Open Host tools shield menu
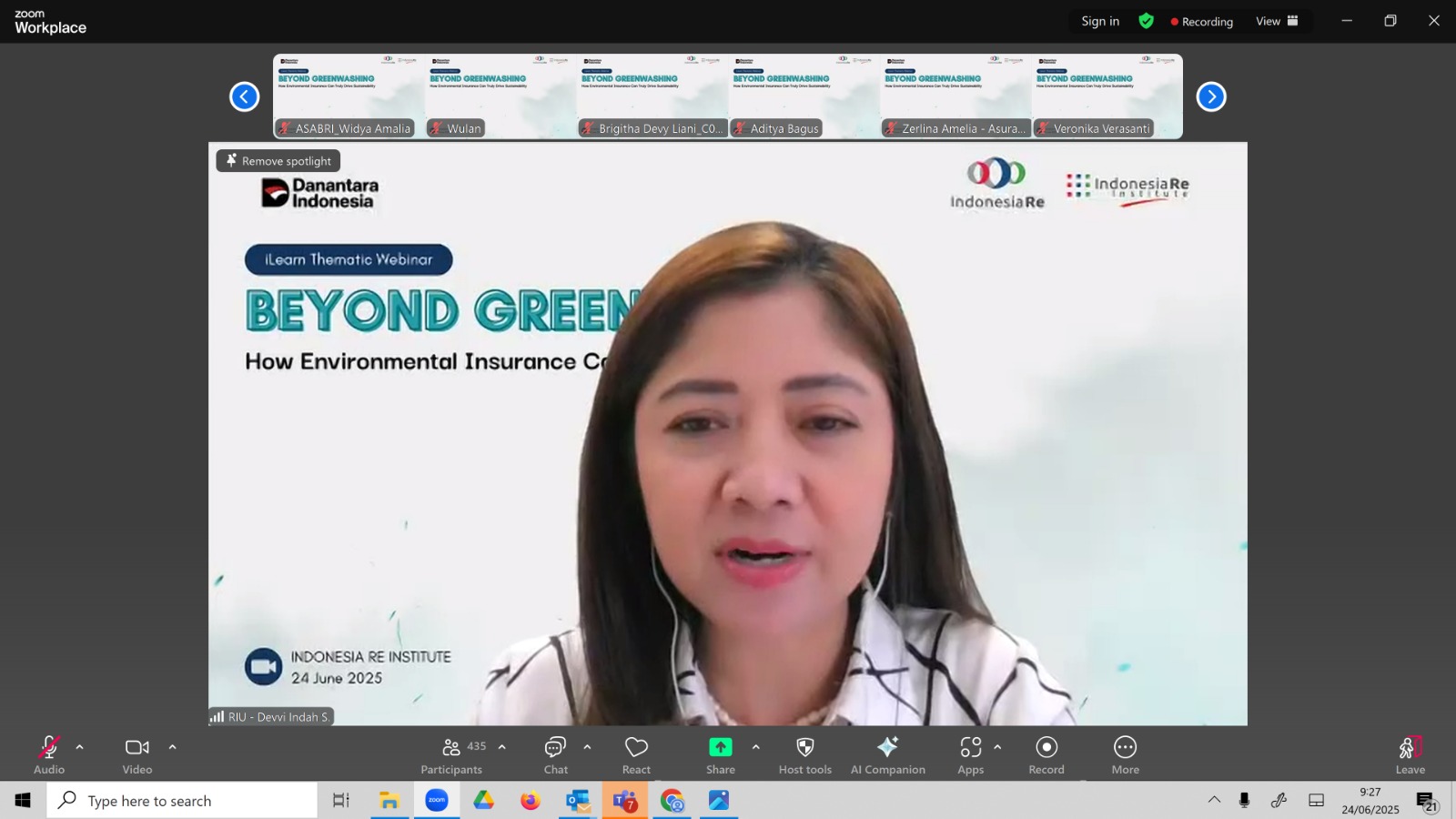The height and width of the screenshot is (819, 1456). 805,755
